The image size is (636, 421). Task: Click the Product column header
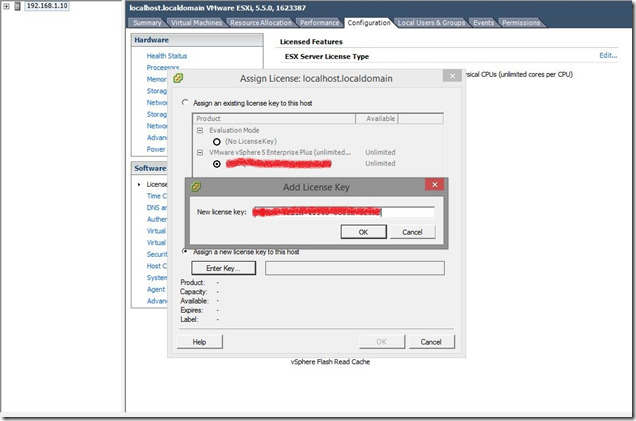(274, 118)
